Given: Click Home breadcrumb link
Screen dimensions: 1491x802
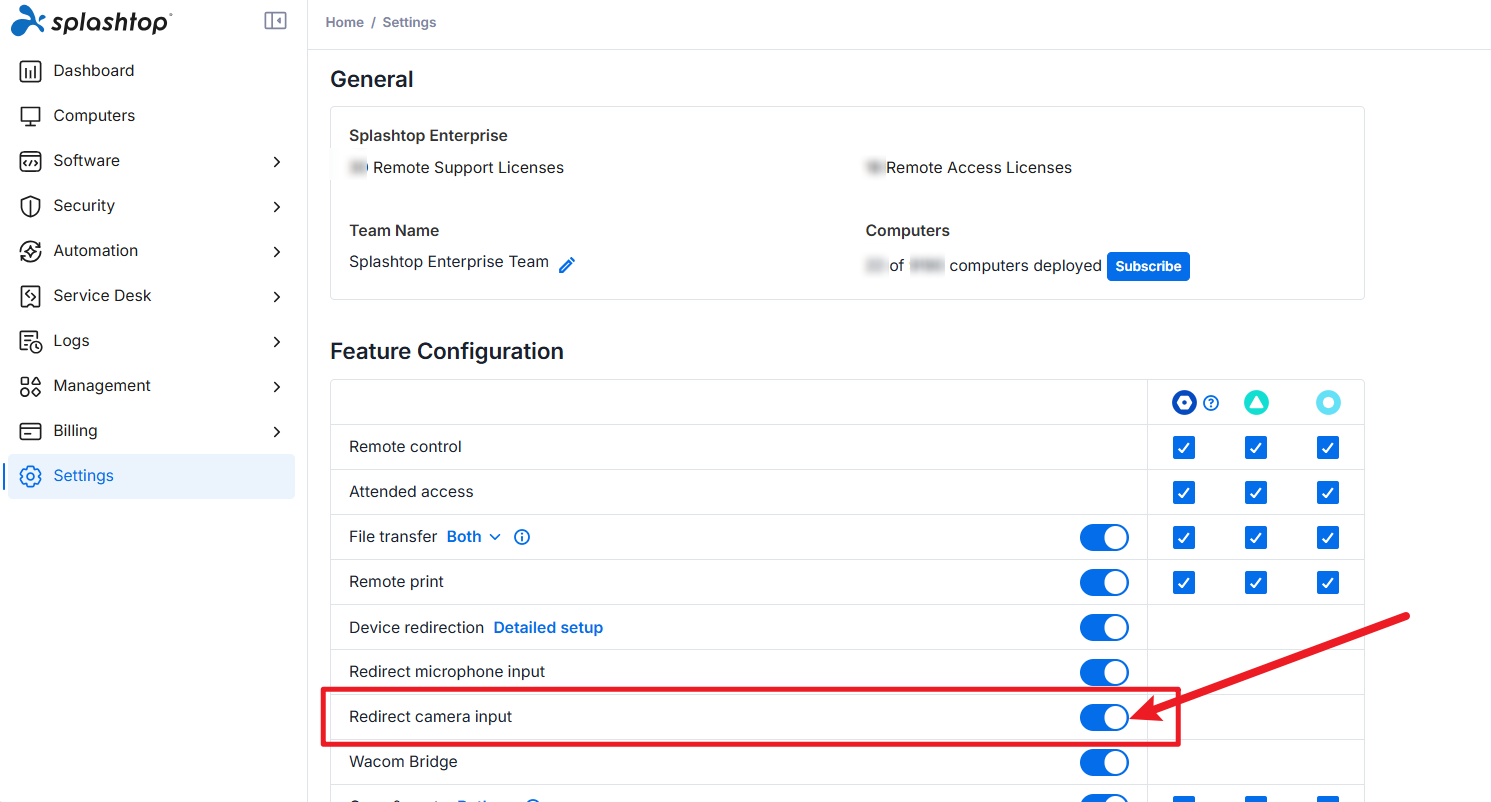Looking at the screenshot, I should point(345,22).
